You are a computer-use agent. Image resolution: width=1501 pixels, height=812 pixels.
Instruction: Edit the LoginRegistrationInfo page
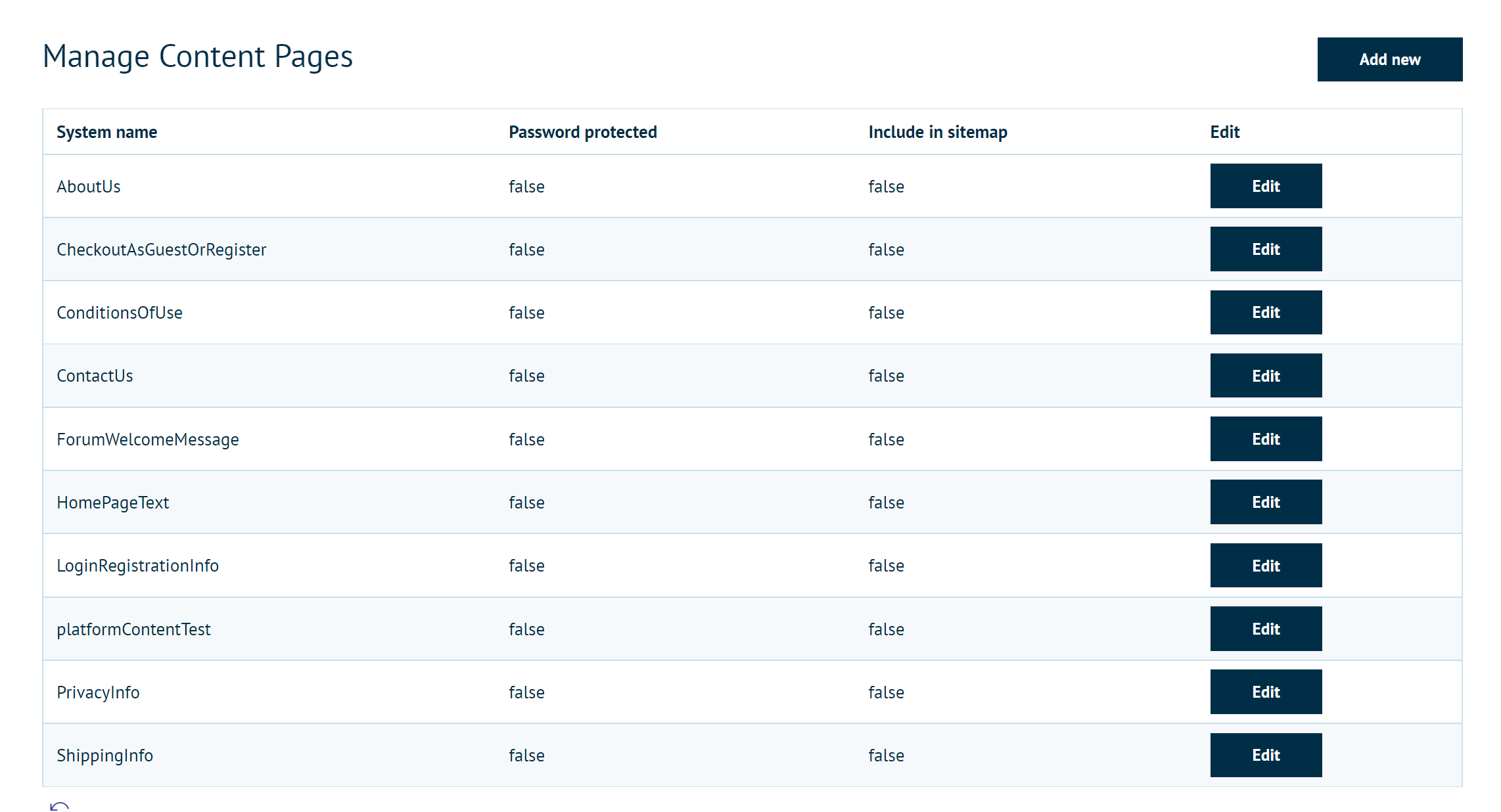pos(1265,566)
